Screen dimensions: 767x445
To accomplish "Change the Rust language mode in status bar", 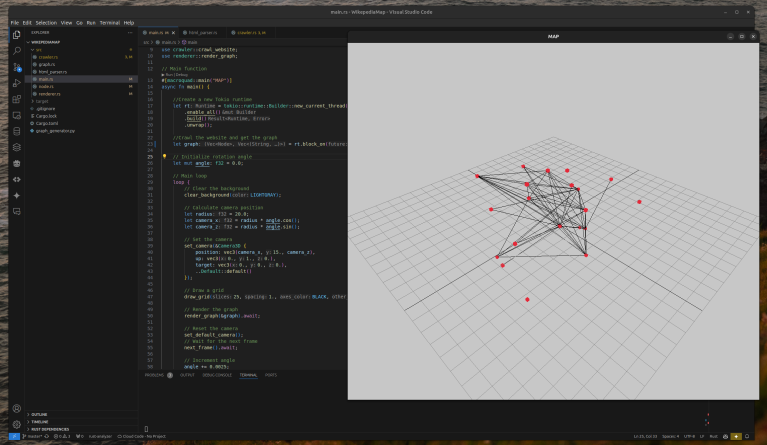I will click(714, 436).
